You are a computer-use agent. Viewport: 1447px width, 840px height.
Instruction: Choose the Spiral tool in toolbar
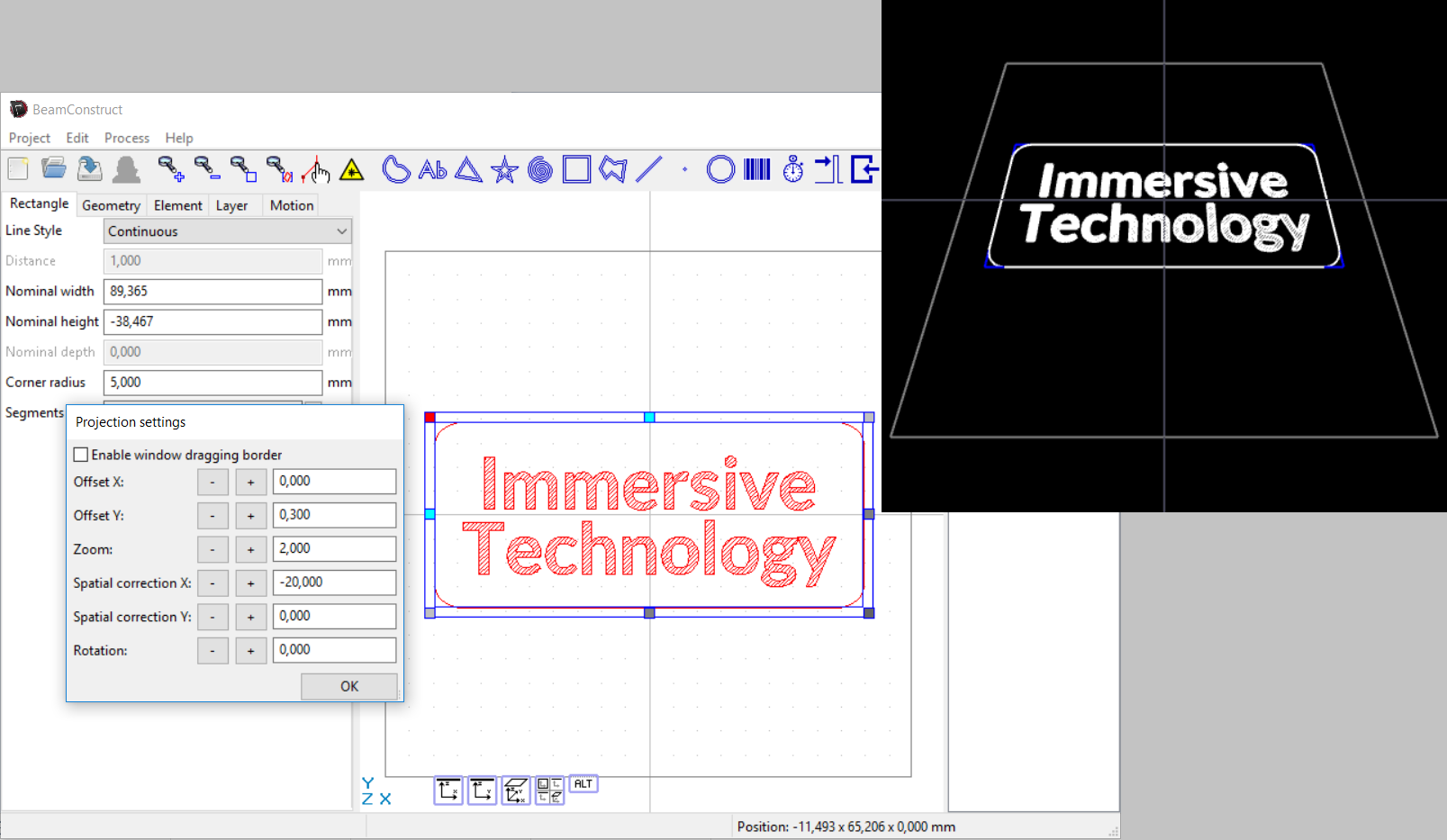tap(540, 169)
